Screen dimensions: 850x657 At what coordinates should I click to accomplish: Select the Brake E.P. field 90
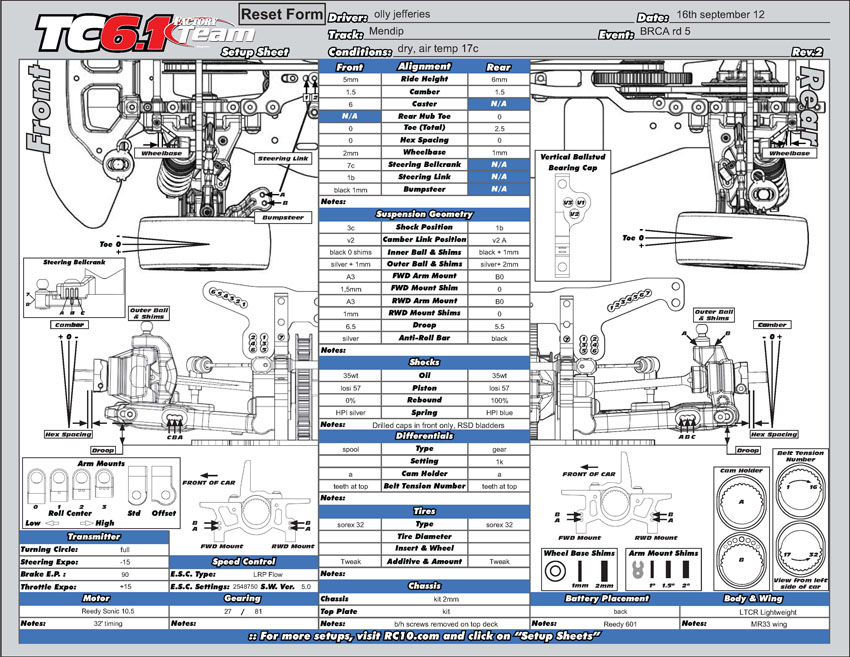[125, 575]
